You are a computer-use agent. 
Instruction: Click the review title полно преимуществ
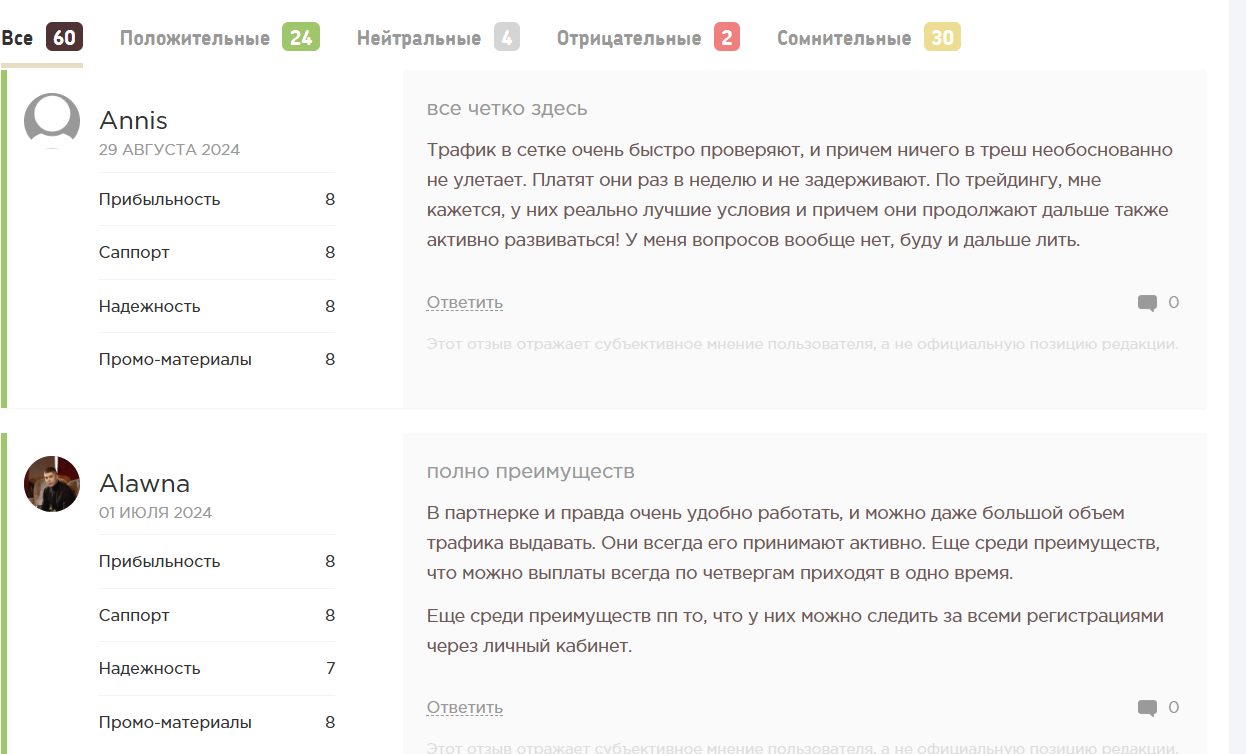point(531,472)
